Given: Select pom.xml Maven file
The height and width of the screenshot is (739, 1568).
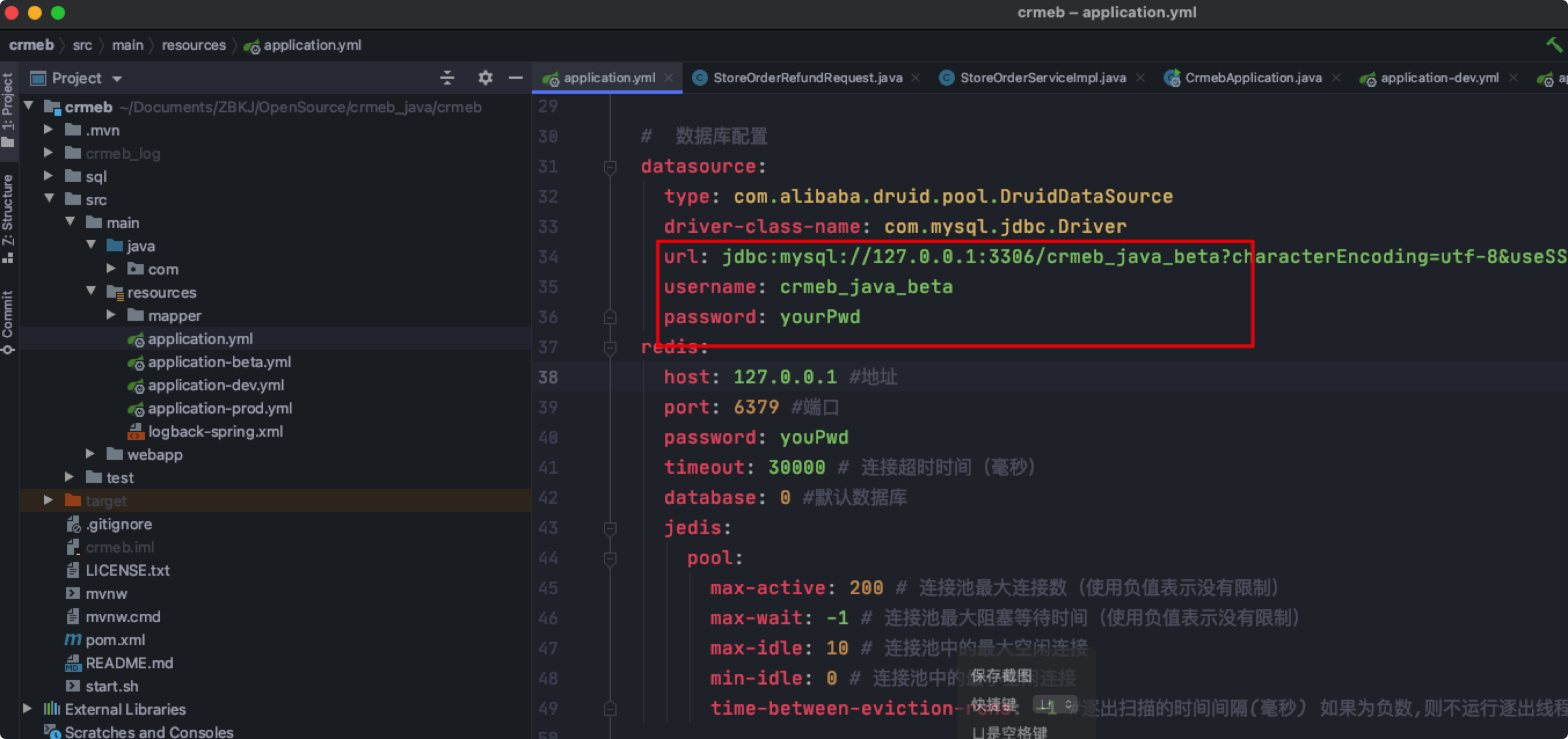Looking at the screenshot, I should pos(114,640).
